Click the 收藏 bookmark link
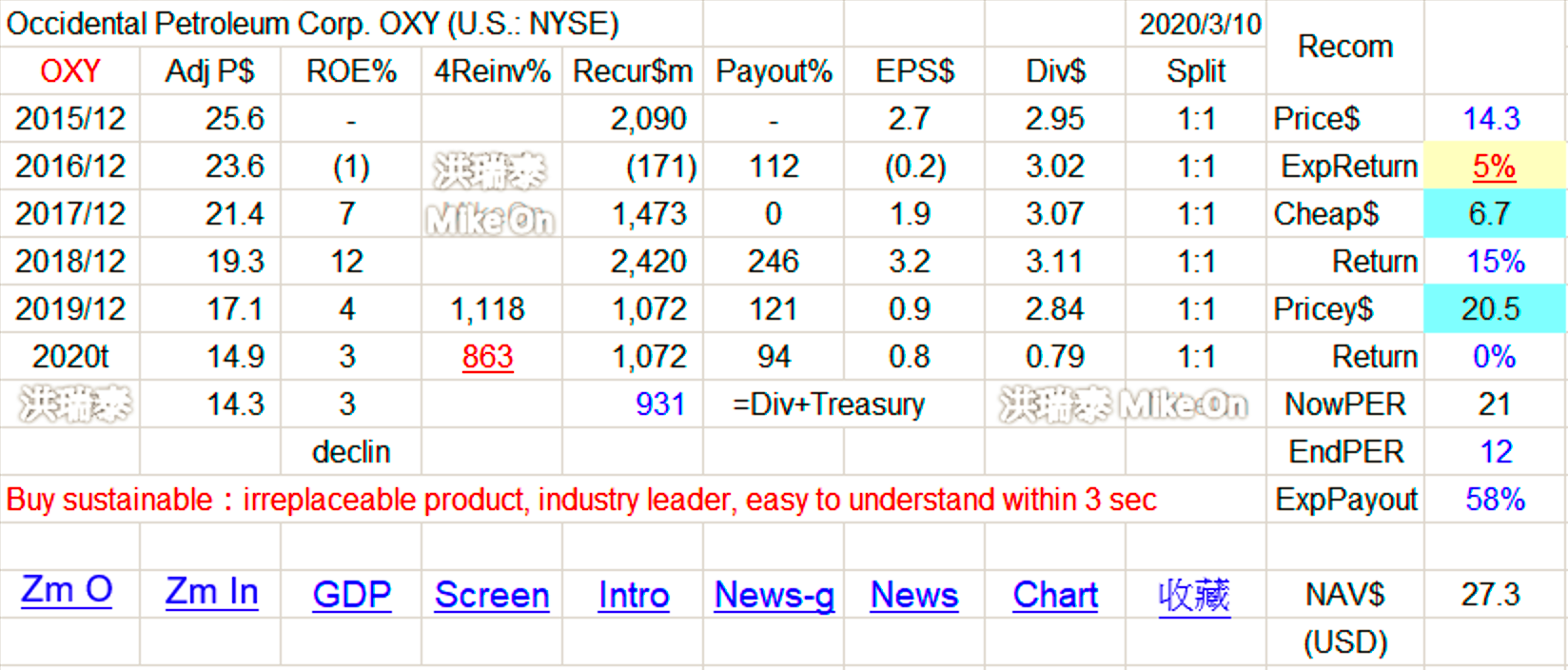1568x670 pixels. click(1194, 596)
